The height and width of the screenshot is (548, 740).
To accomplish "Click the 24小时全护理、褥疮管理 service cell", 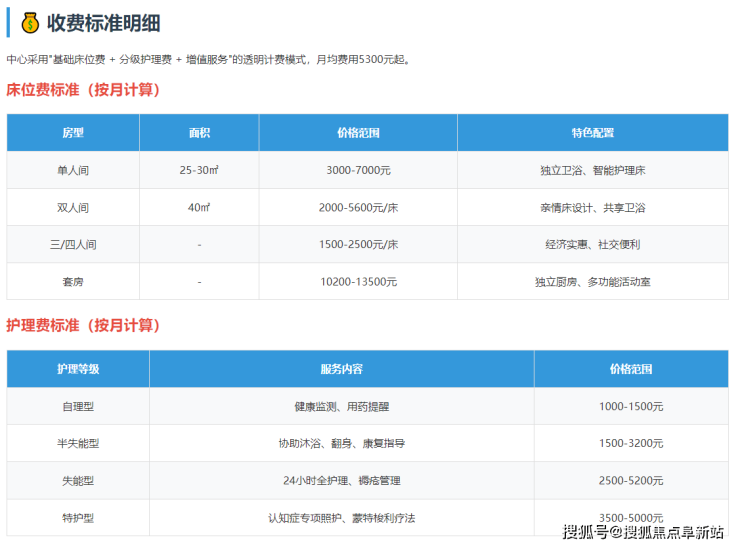I will [x=341, y=481].
